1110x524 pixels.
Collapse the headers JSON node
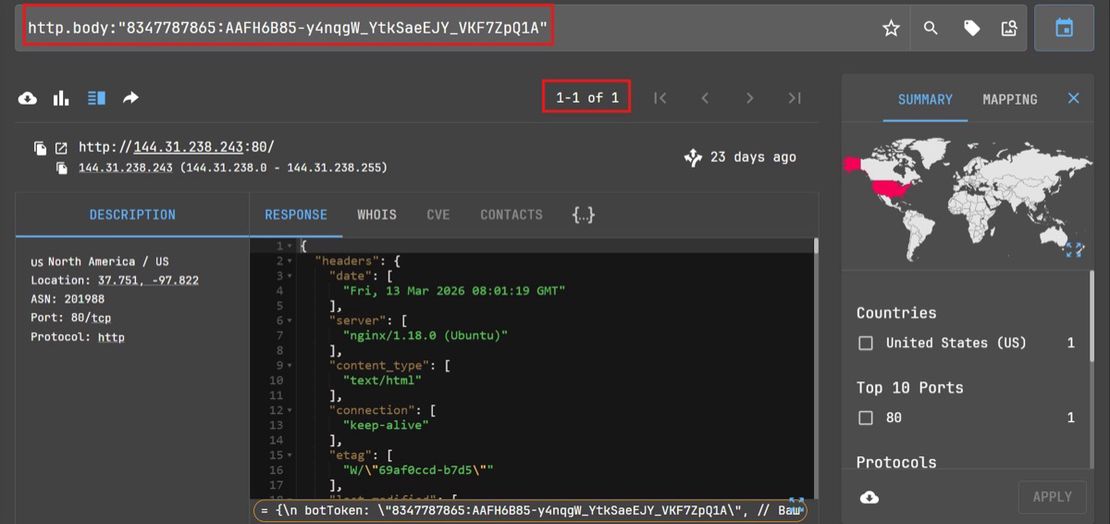(290, 261)
